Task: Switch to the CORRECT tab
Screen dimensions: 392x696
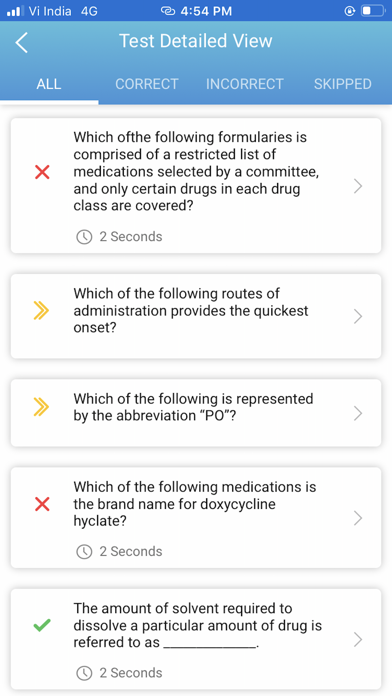Action: point(147,84)
